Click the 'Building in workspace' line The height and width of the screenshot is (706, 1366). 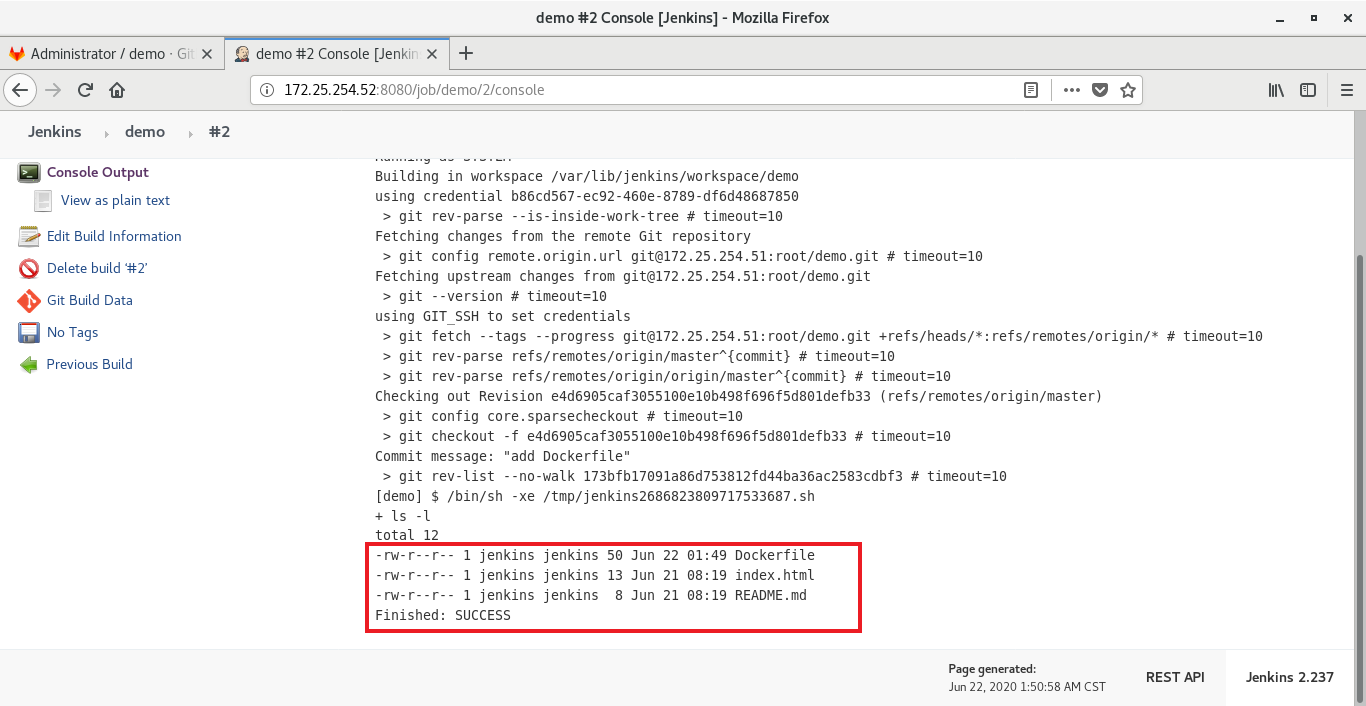point(587,176)
